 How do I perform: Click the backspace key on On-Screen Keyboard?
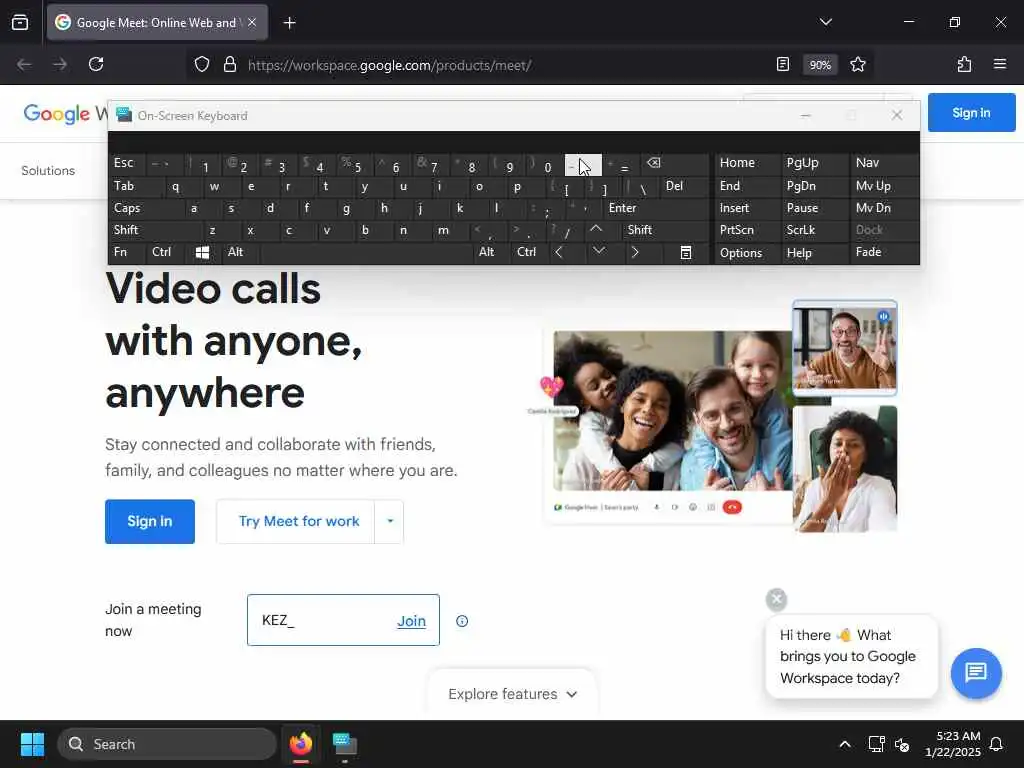653,163
